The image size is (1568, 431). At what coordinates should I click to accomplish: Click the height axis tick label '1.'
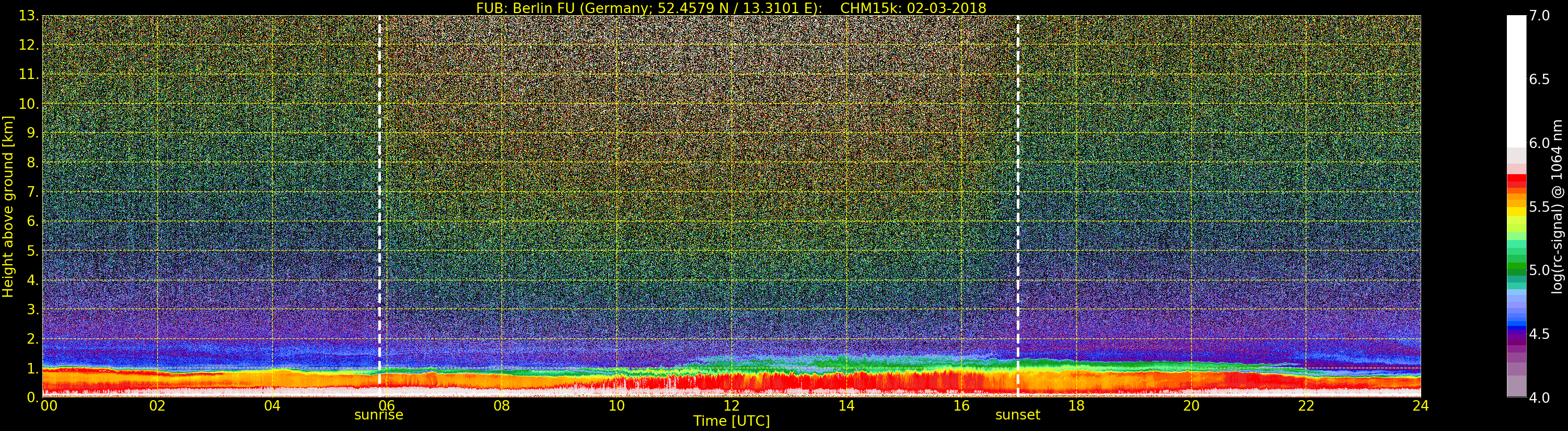tap(32, 368)
